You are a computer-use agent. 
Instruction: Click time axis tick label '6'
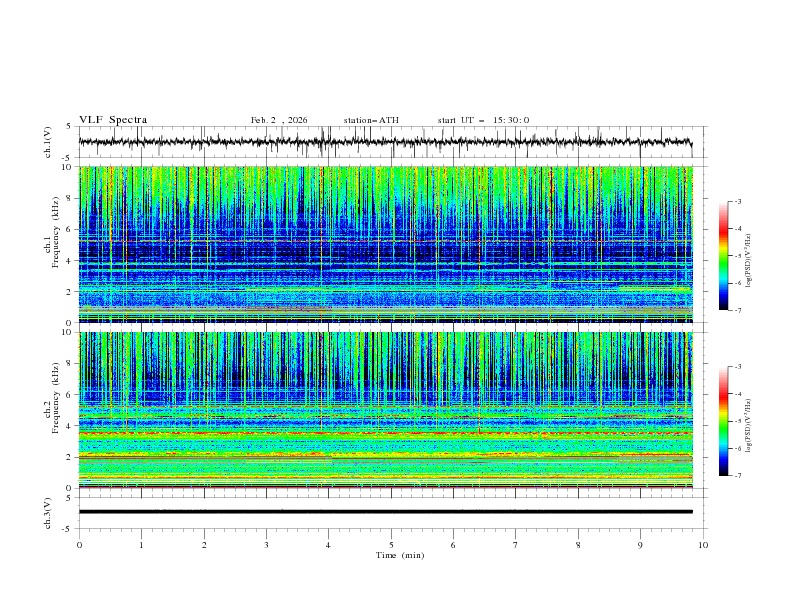click(x=453, y=545)
